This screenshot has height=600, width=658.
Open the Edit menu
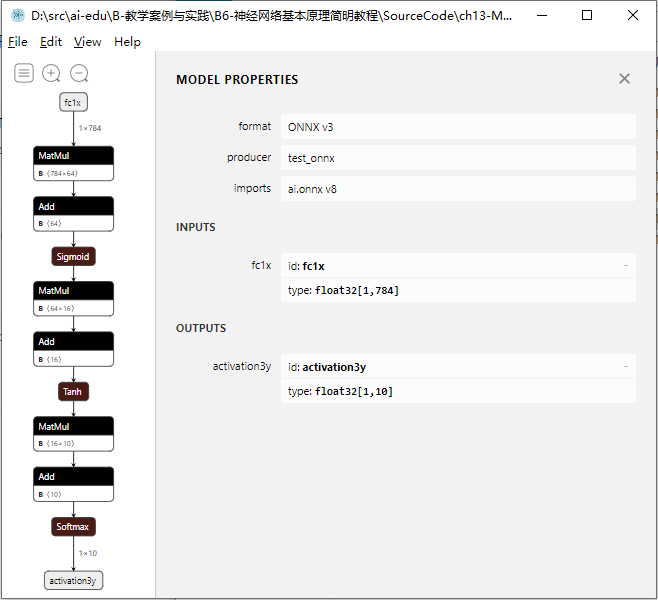[51, 42]
